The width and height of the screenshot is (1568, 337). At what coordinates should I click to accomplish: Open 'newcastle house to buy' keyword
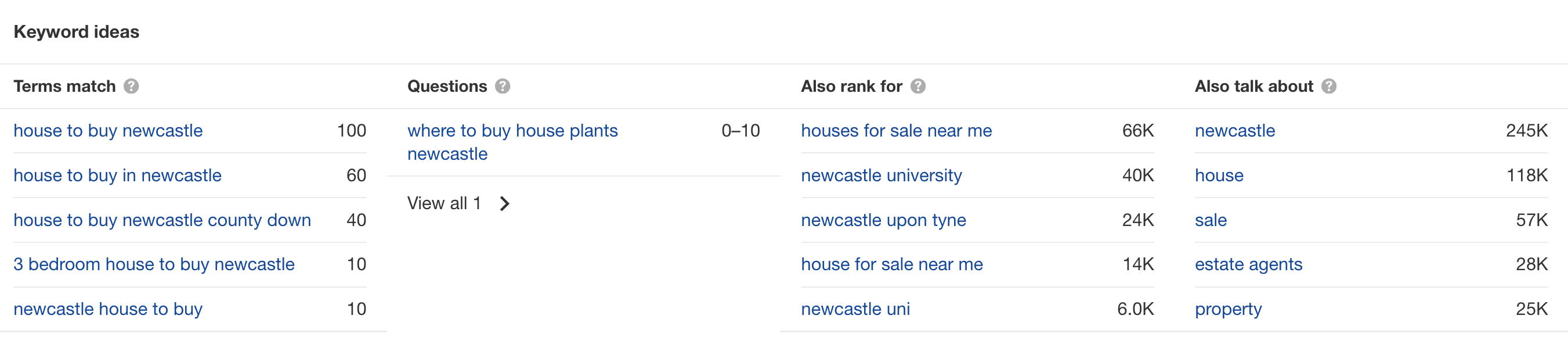108,309
